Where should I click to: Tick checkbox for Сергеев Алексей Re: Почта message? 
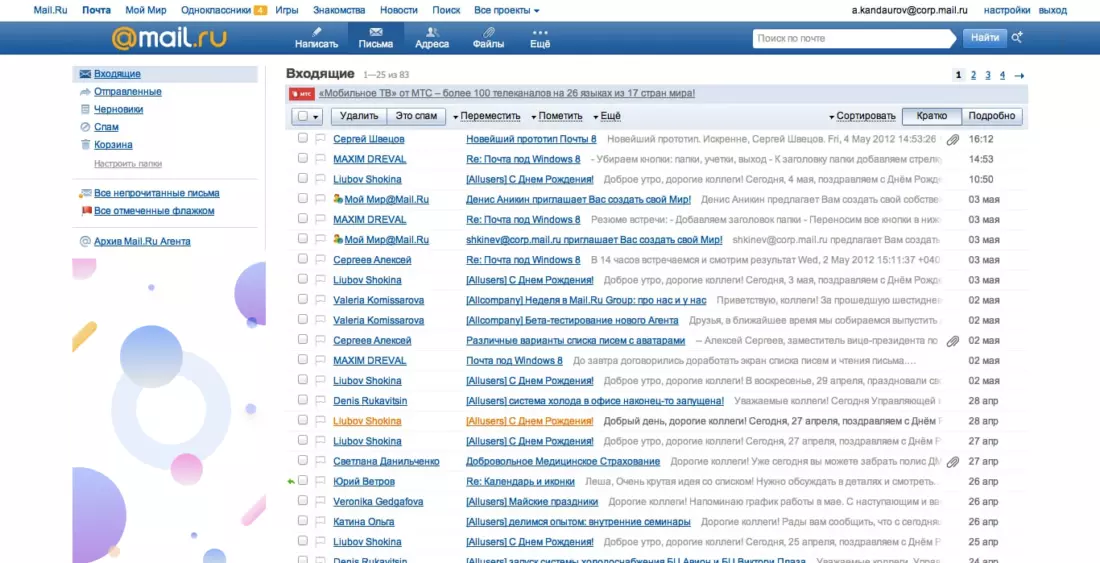(x=303, y=259)
